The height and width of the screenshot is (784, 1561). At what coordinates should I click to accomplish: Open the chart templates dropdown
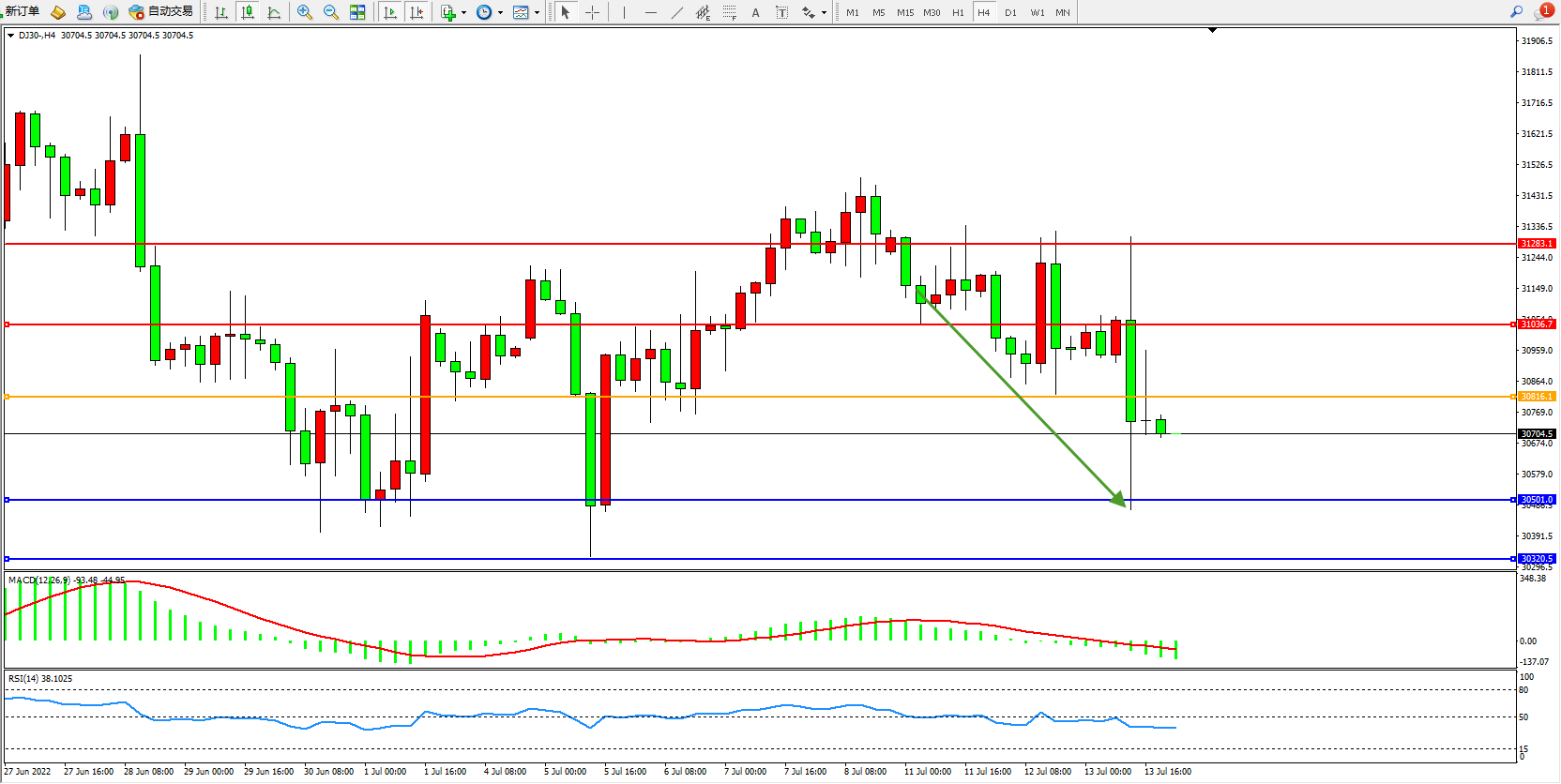tap(537, 13)
